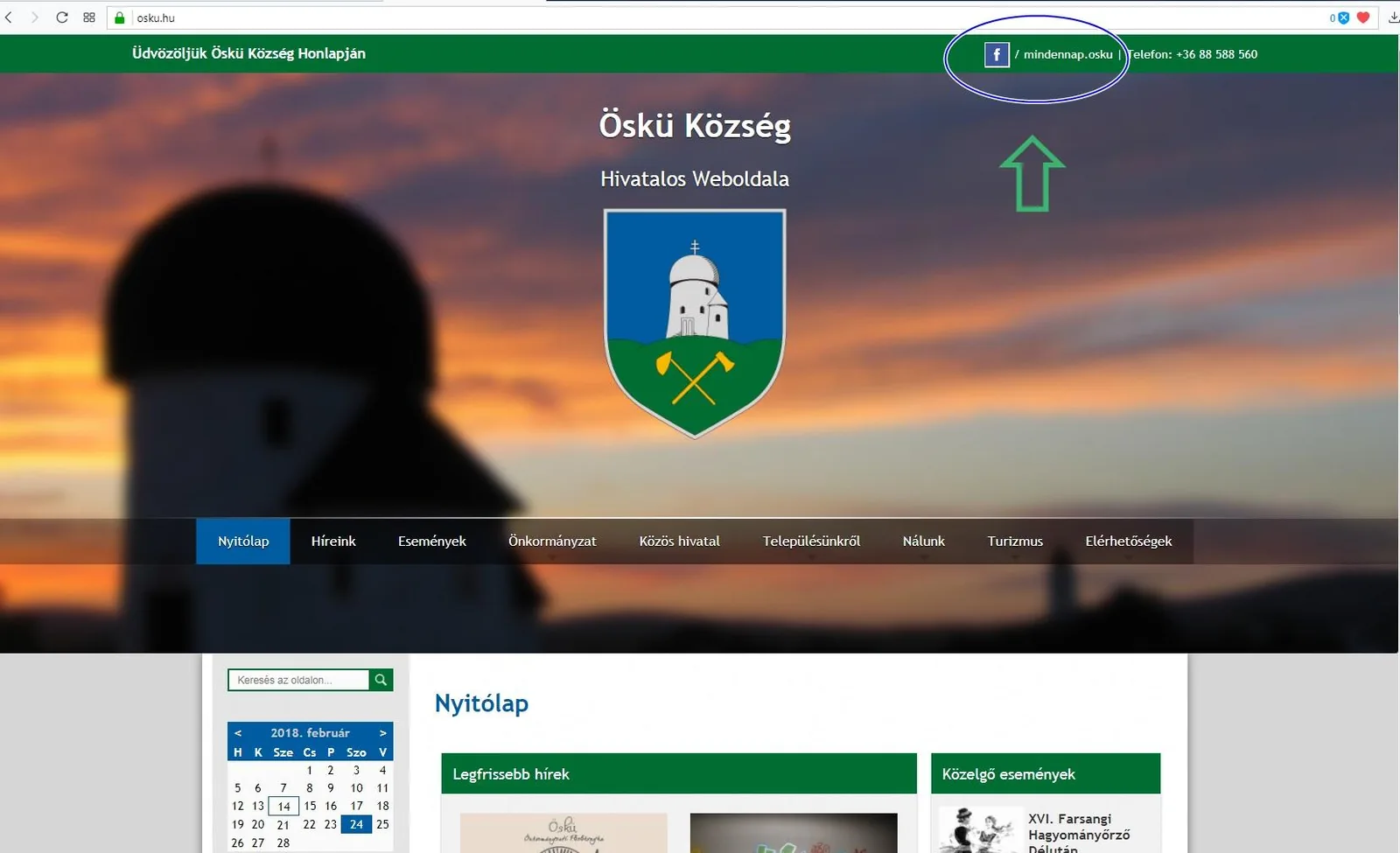Open the Események section

point(432,541)
